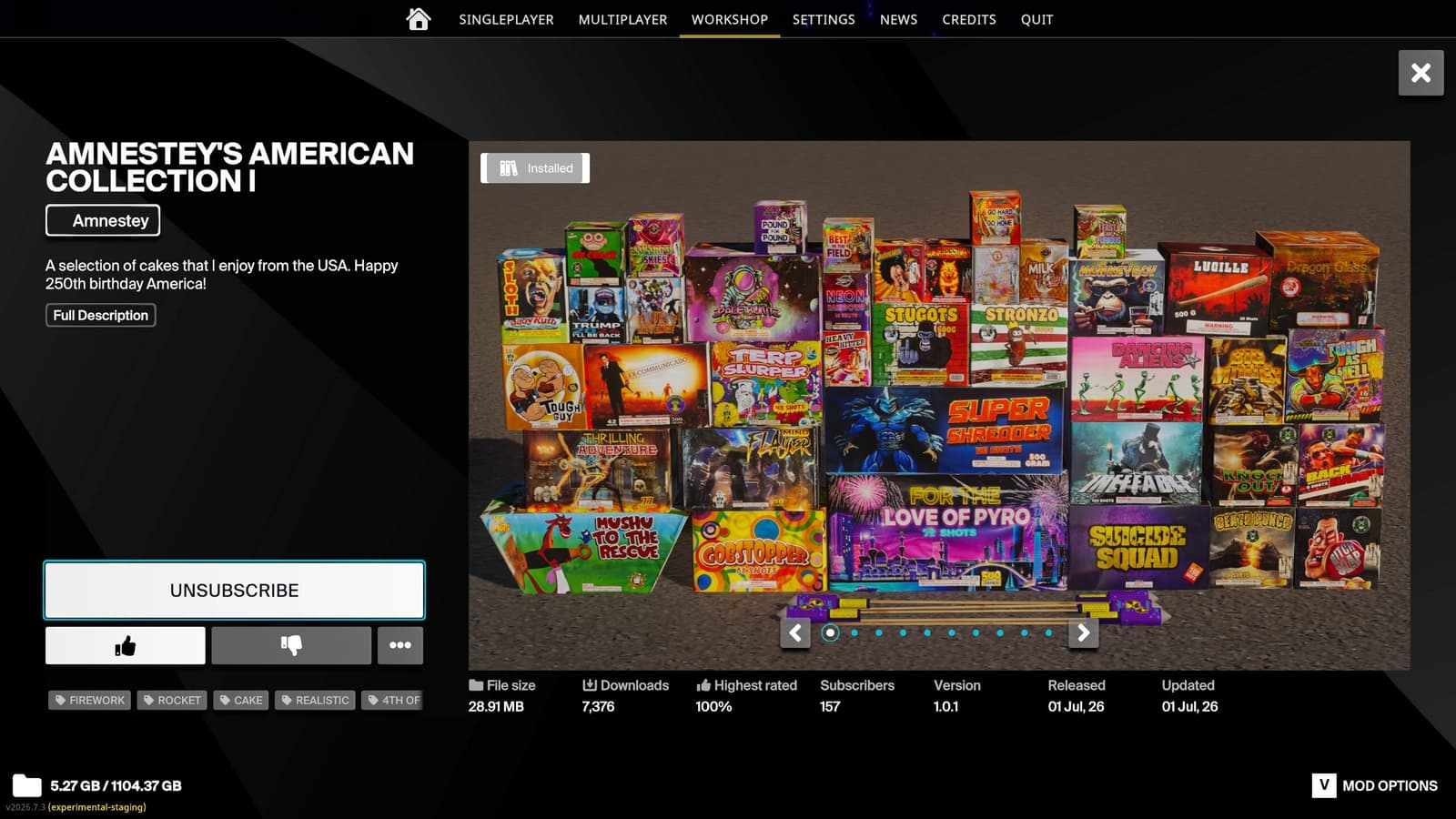Select the REALISTIC tag
Image resolution: width=1456 pixels, height=819 pixels.
click(315, 700)
